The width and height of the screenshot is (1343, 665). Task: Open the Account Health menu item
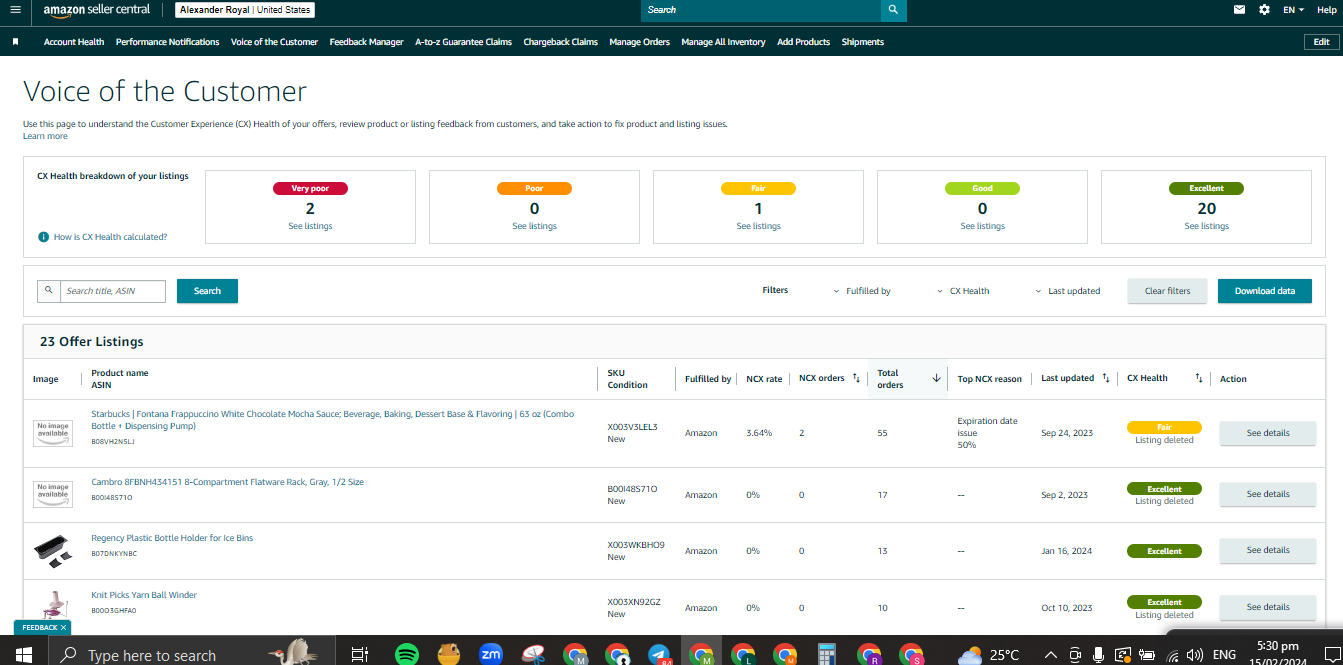pos(74,42)
